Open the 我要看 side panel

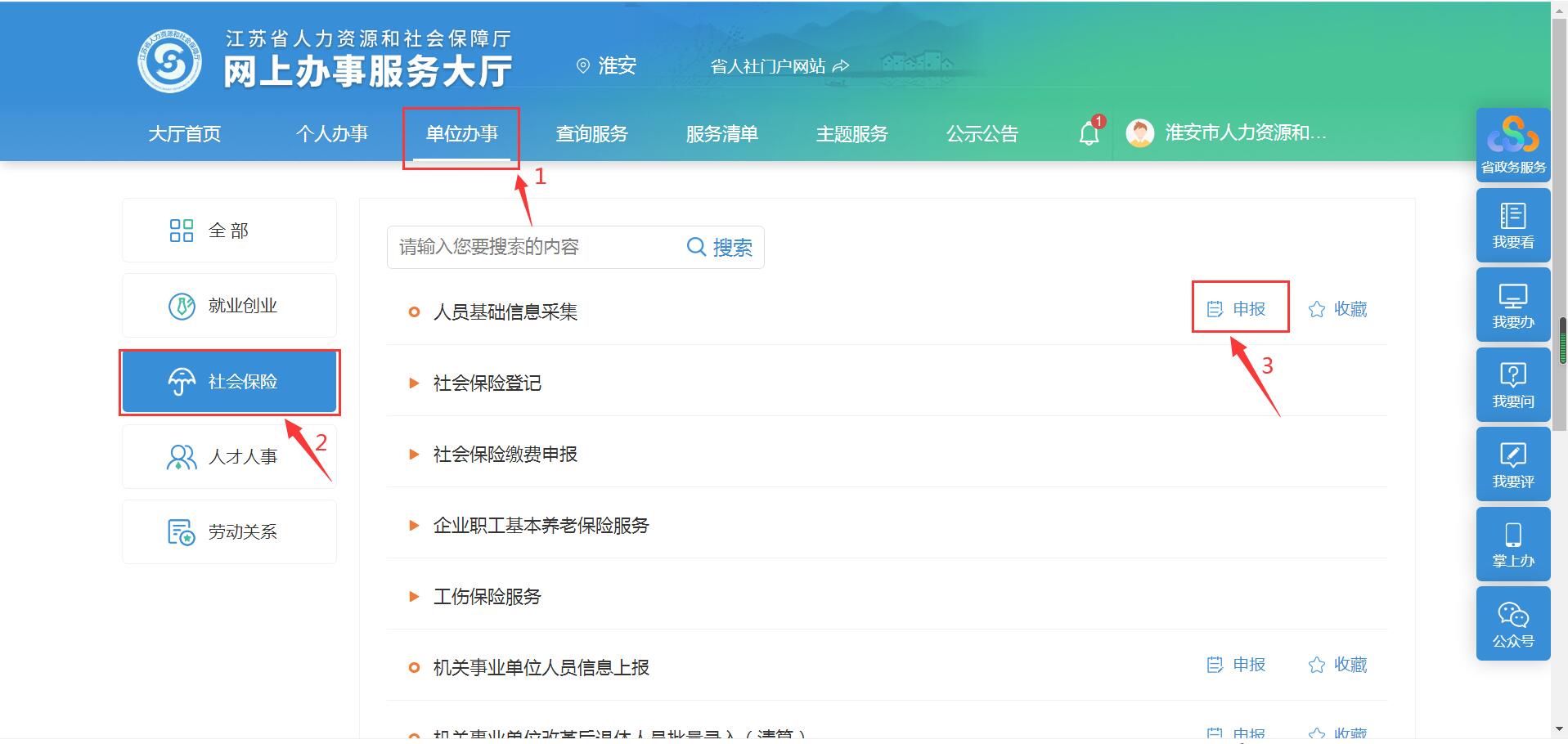click(1512, 225)
